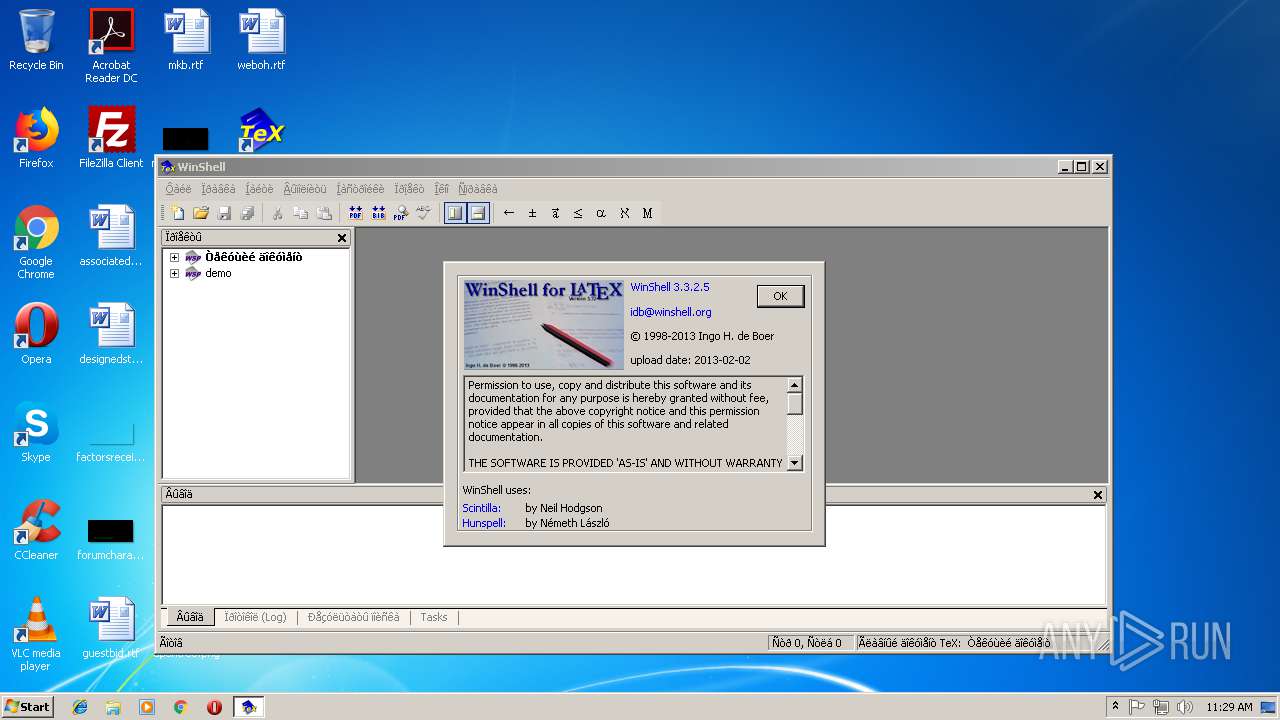Image resolution: width=1280 pixels, height=720 pixels.
Task: Open the 'Âûïîëíèòü' menu, fourth in the menu bar
Action: (304, 189)
